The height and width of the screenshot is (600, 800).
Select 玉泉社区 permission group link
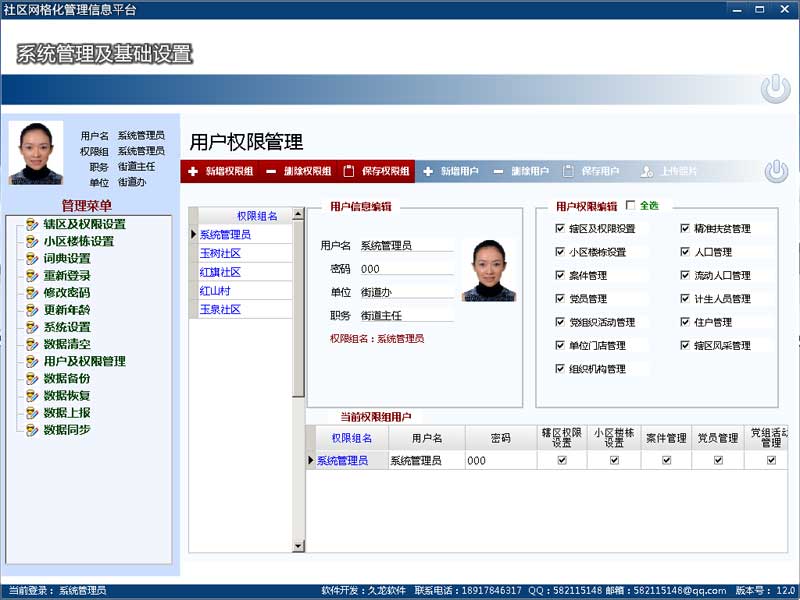(220, 309)
